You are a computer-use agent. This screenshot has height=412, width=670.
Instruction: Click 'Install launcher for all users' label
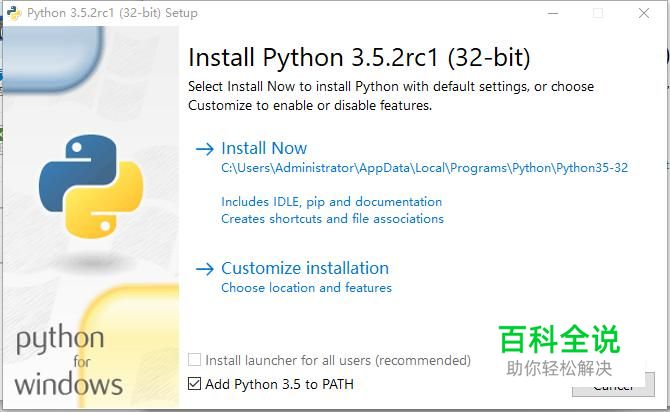[x=338, y=360]
